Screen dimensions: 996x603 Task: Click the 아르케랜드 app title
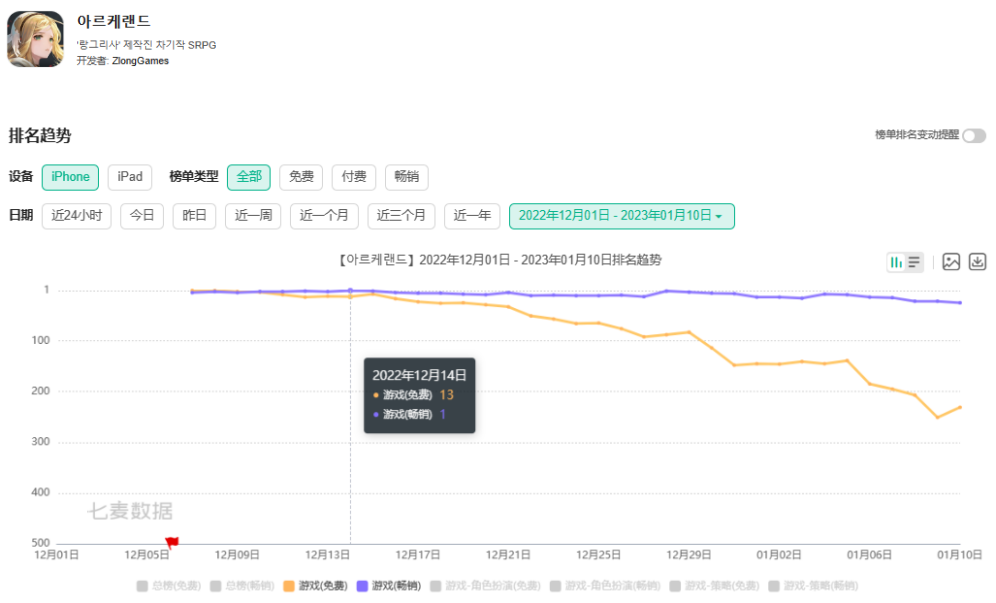pyautogui.click(x=114, y=21)
